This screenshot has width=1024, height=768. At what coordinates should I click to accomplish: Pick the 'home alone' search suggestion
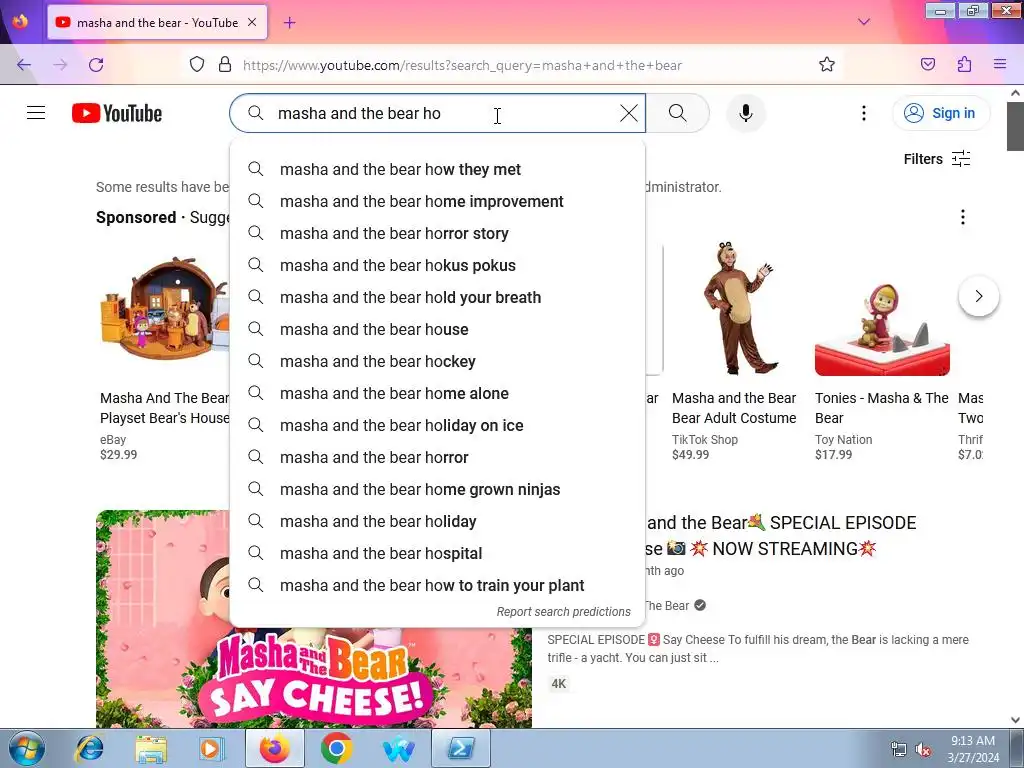[438, 394]
